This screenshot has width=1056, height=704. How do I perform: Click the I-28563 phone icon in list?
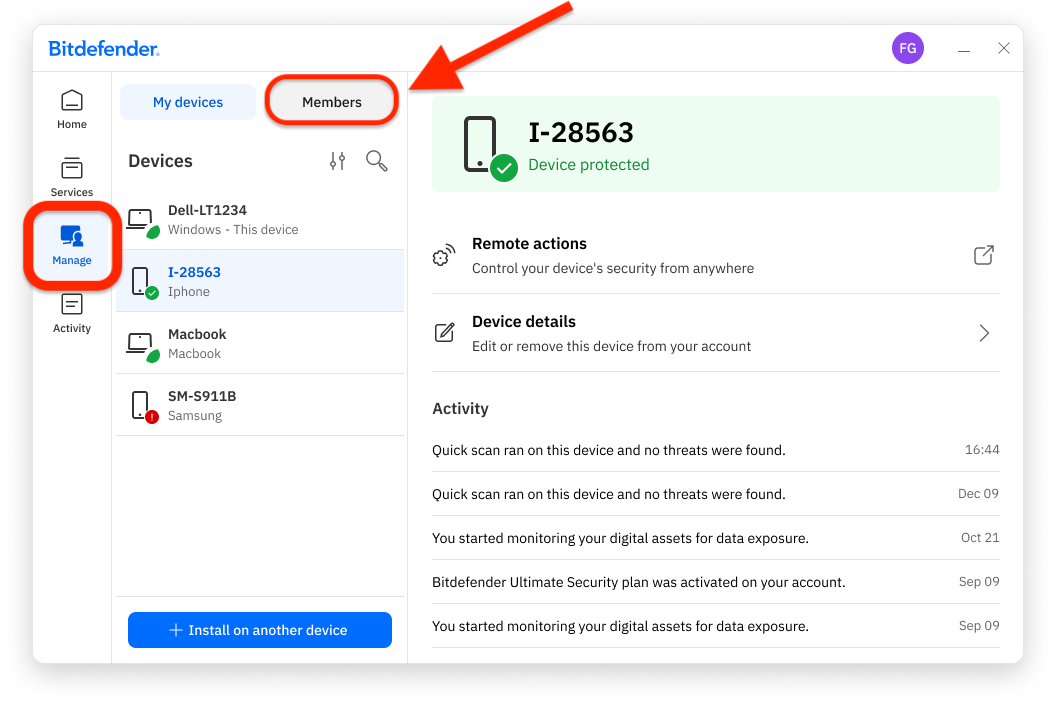(x=143, y=282)
